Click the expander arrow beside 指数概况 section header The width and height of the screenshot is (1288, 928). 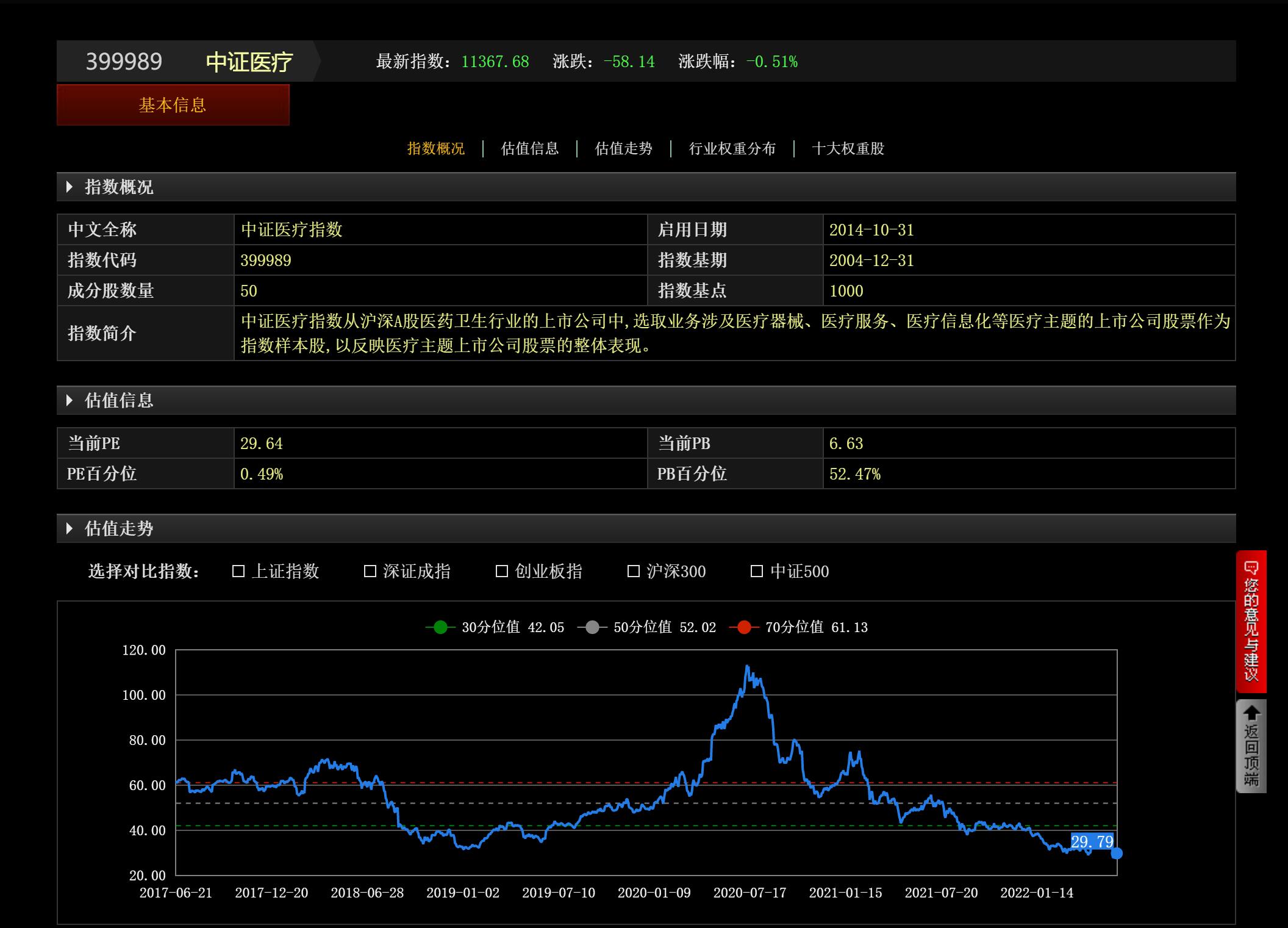[69, 187]
